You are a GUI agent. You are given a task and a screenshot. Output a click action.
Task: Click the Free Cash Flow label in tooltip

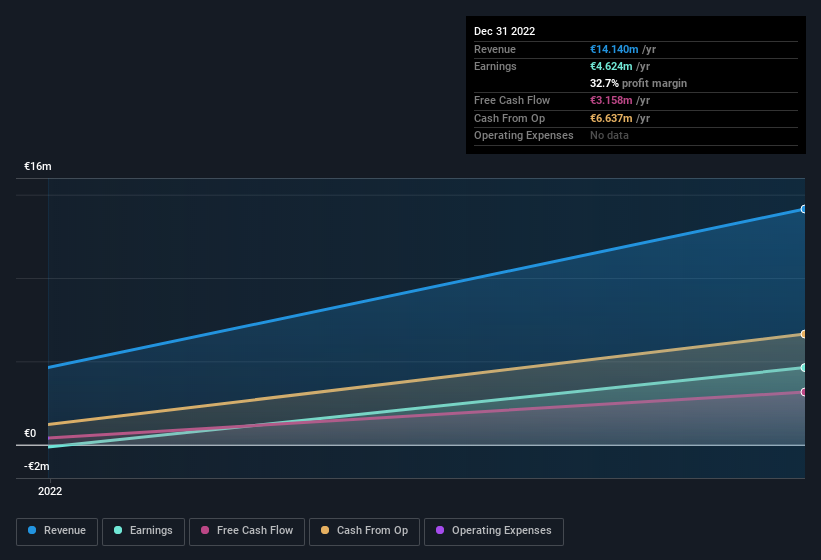click(x=512, y=100)
